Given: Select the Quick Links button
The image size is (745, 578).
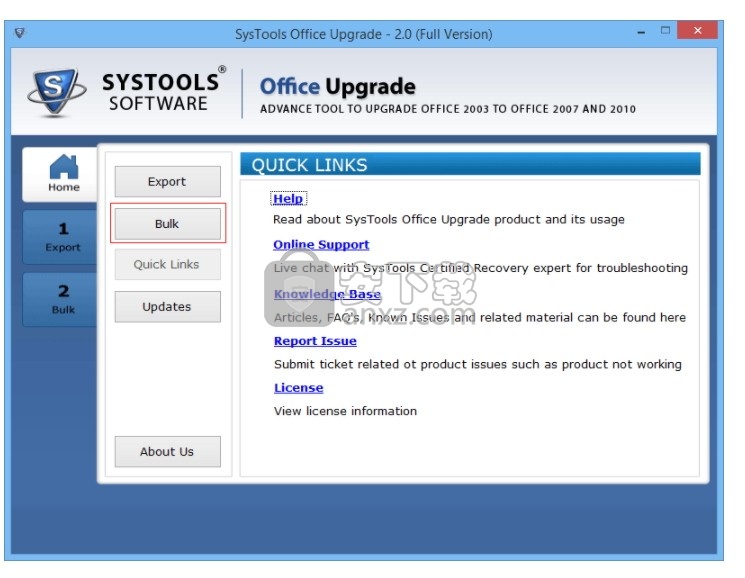Looking at the screenshot, I should click(167, 264).
